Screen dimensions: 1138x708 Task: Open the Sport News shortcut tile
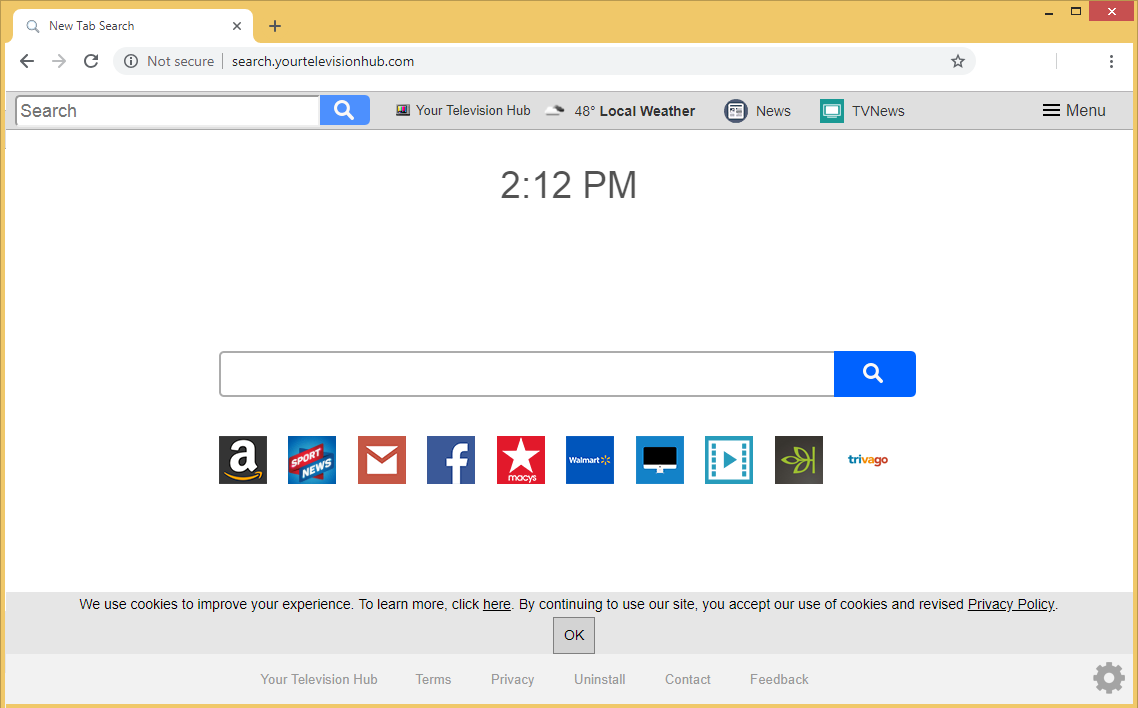pos(312,460)
